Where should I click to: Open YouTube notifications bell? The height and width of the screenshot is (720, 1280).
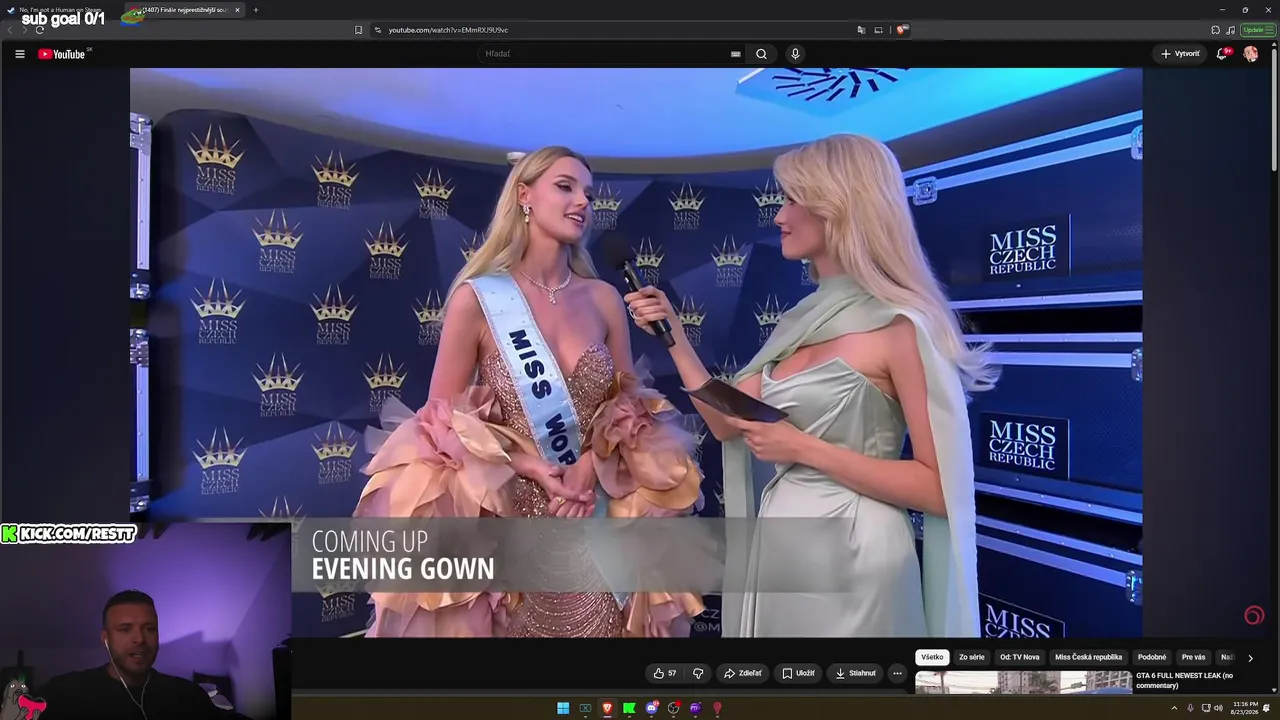[x=1221, y=54]
